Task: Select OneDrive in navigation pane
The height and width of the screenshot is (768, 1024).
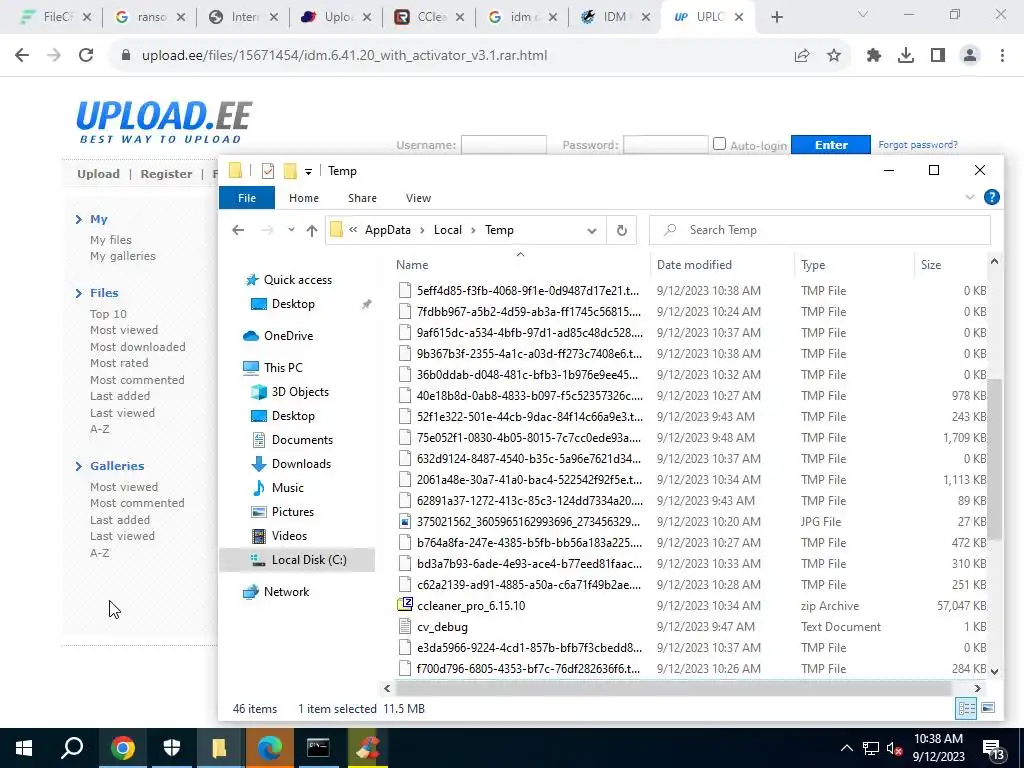Action: click(x=288, y=336)
